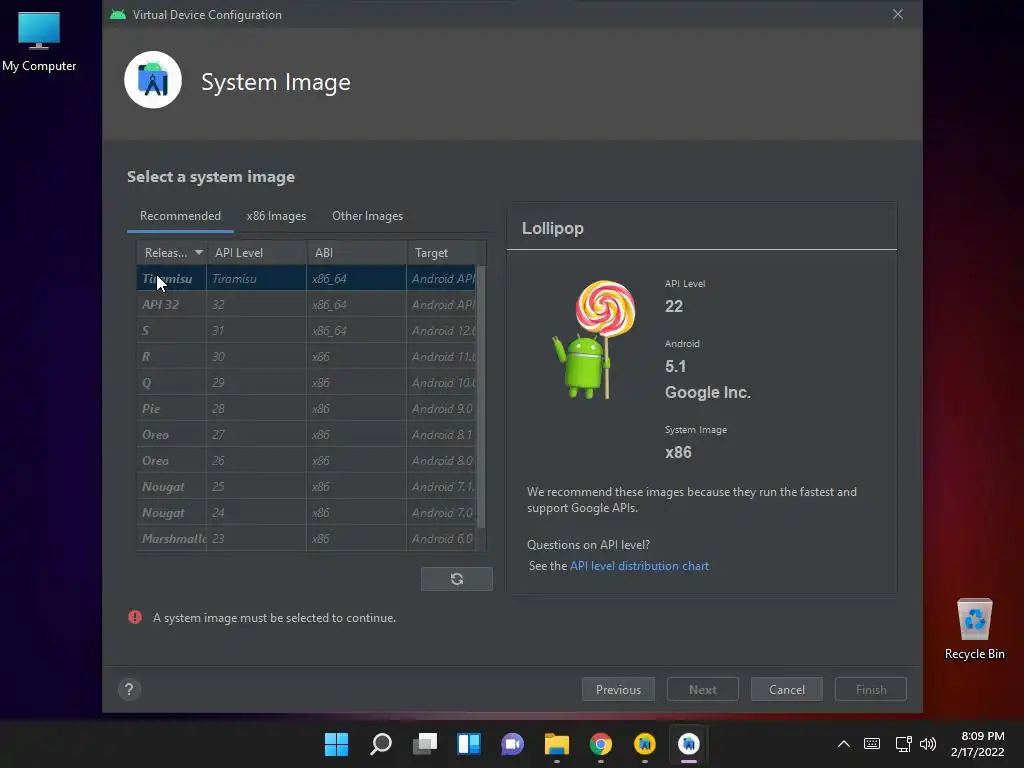Click the system image table scrollbar

point(481,397)
